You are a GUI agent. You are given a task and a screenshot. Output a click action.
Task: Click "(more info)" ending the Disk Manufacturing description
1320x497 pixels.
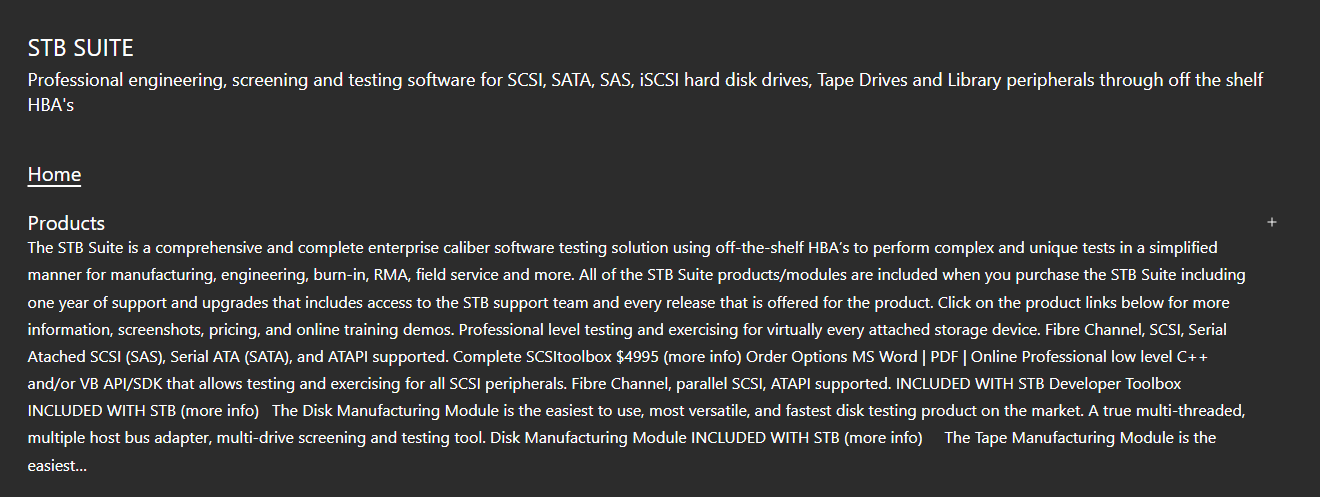click(883, 437)
